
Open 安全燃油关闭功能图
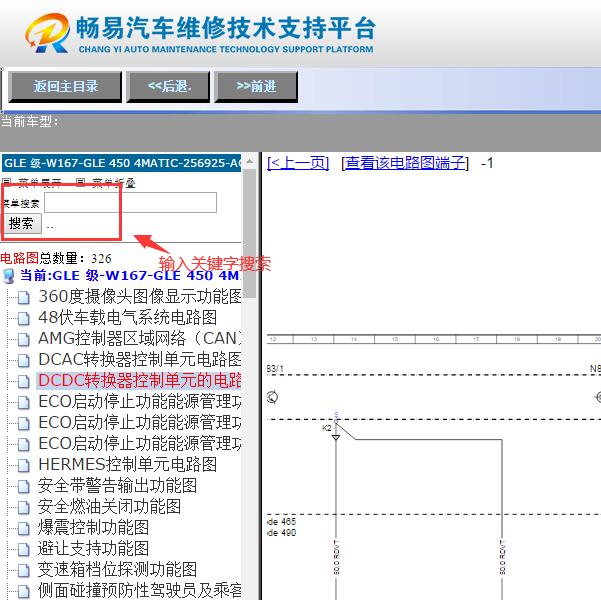(x=109, y=507)
